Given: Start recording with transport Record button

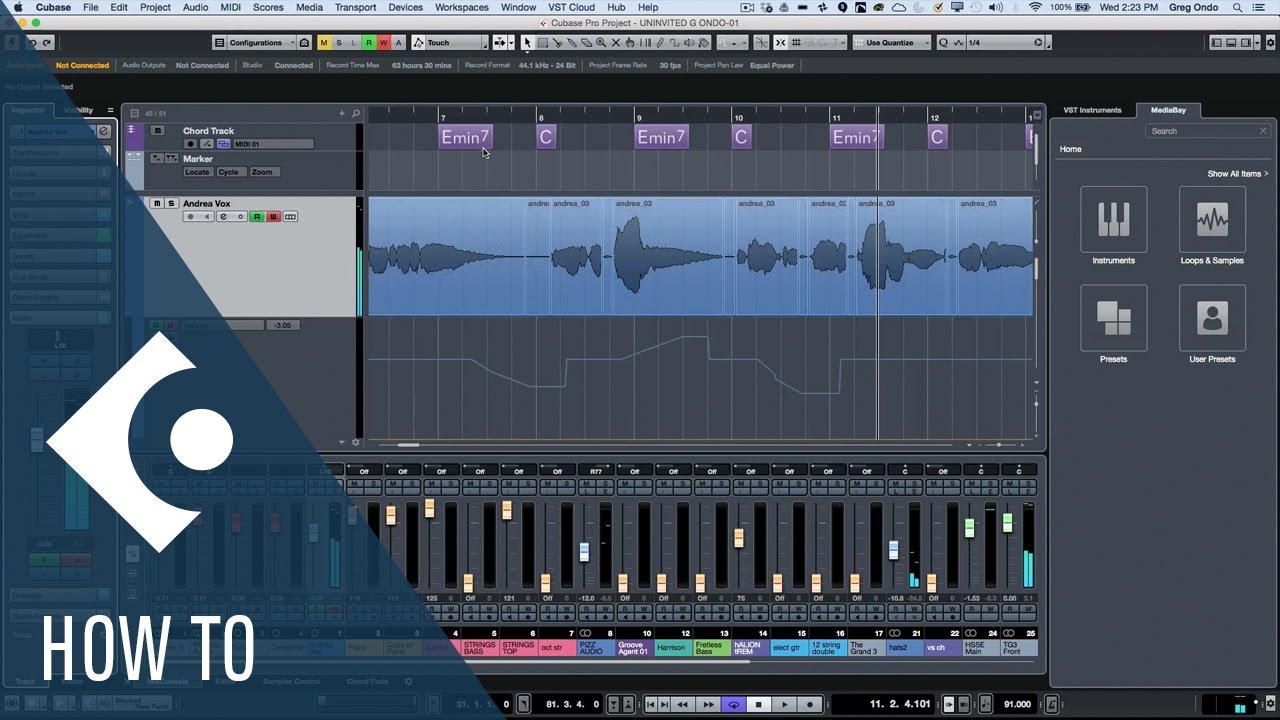Looking at the screenshot, I should pos(809,704).
